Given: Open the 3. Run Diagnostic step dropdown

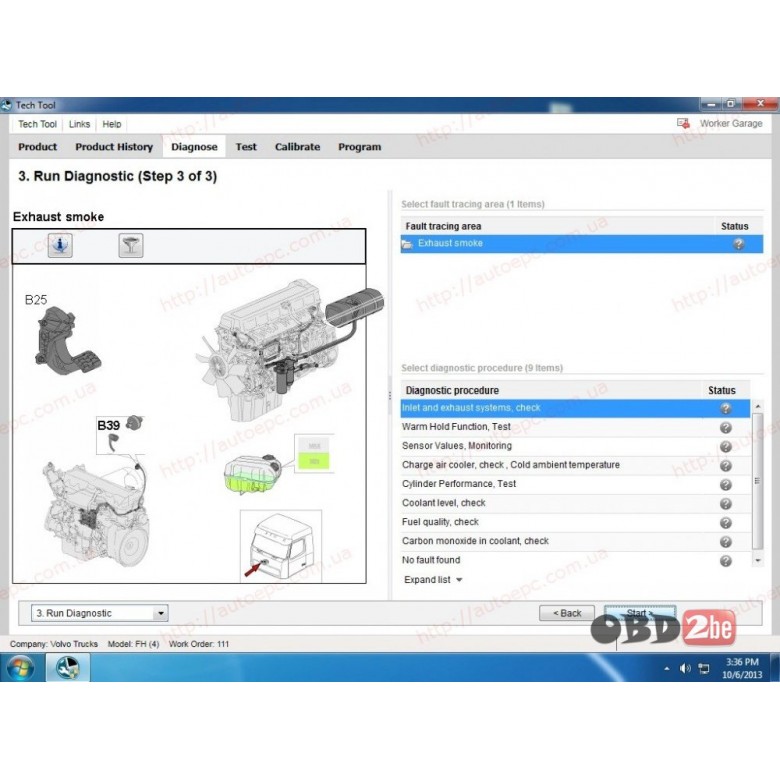Looking at the screenshot, I should click(x=161, y=613).
